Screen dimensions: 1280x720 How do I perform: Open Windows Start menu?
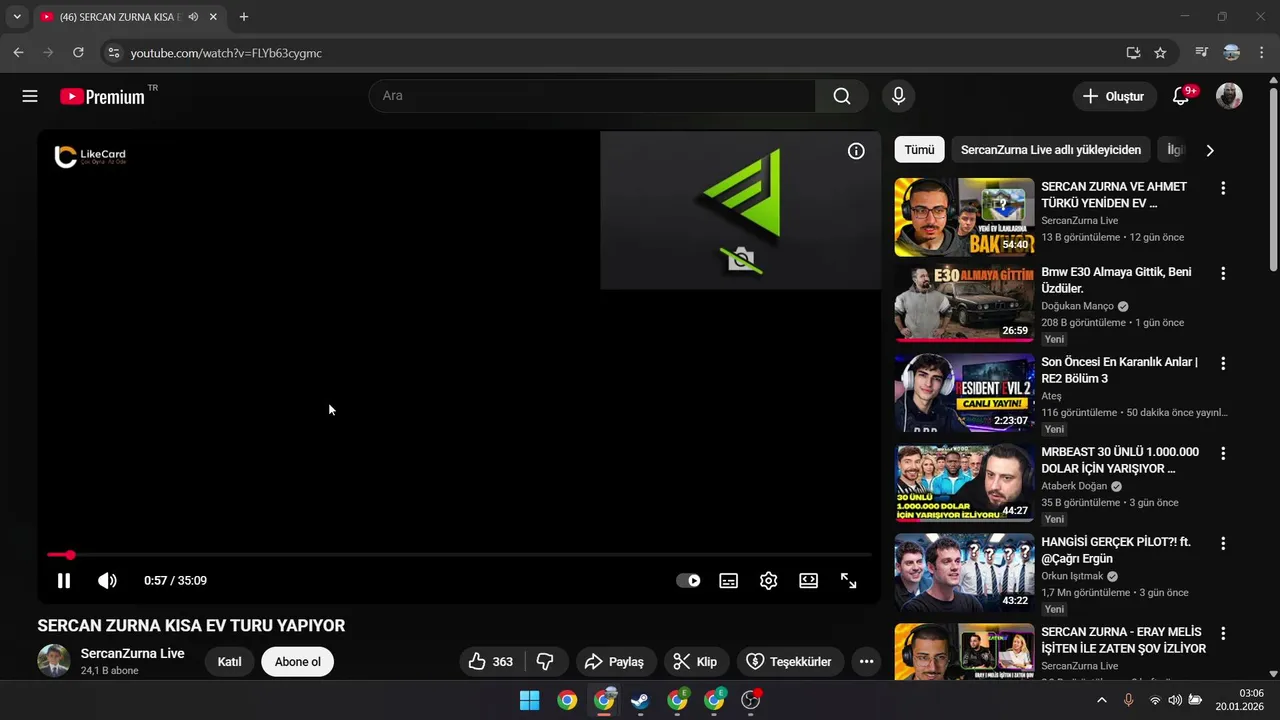pos(530,700)
